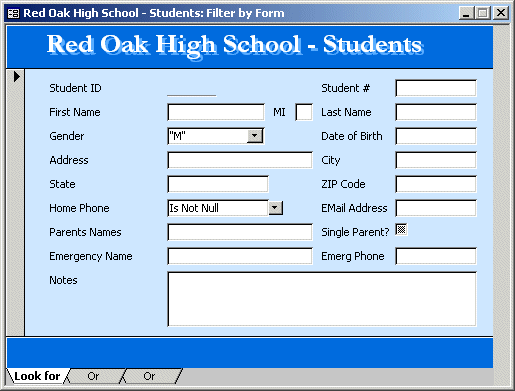Click the MI initial box
Viewport: 515px width, 391px height.
304,112
